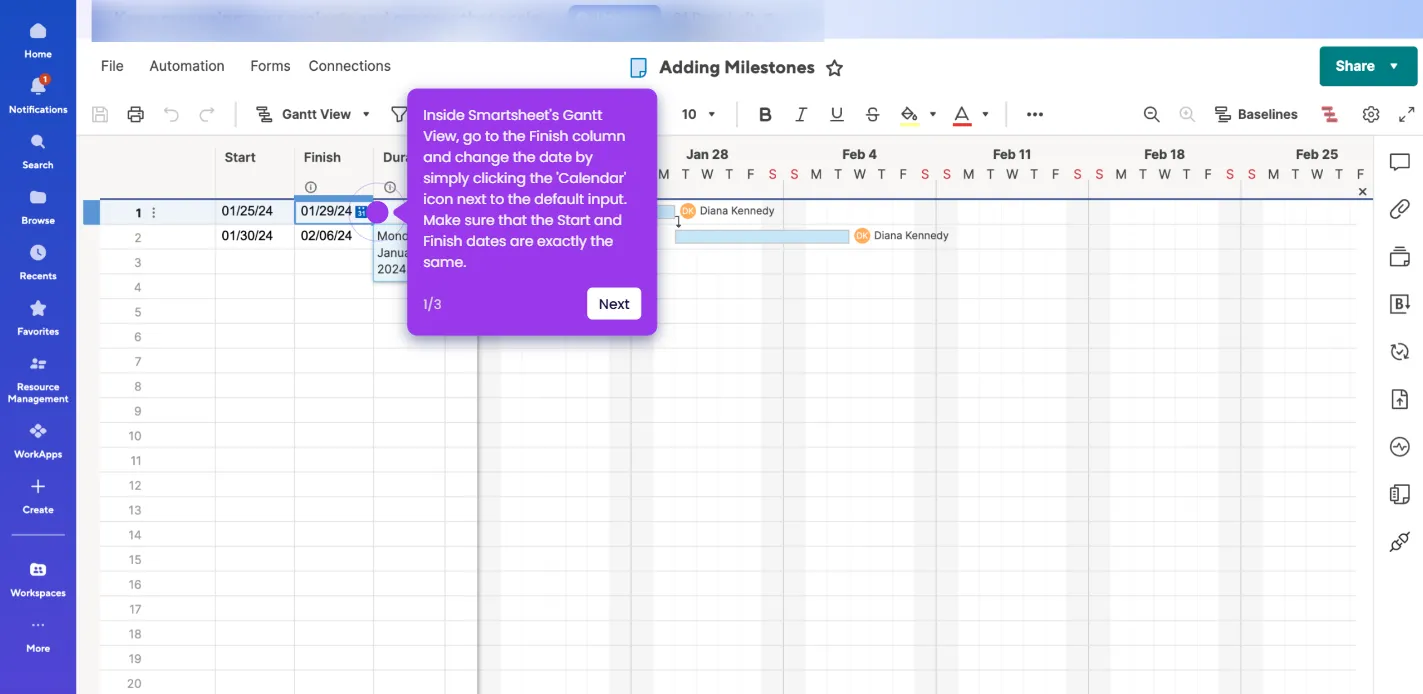This screenshot has width=1423, height=694.
Task: Toggle Italic formatting
Action: 801,114
